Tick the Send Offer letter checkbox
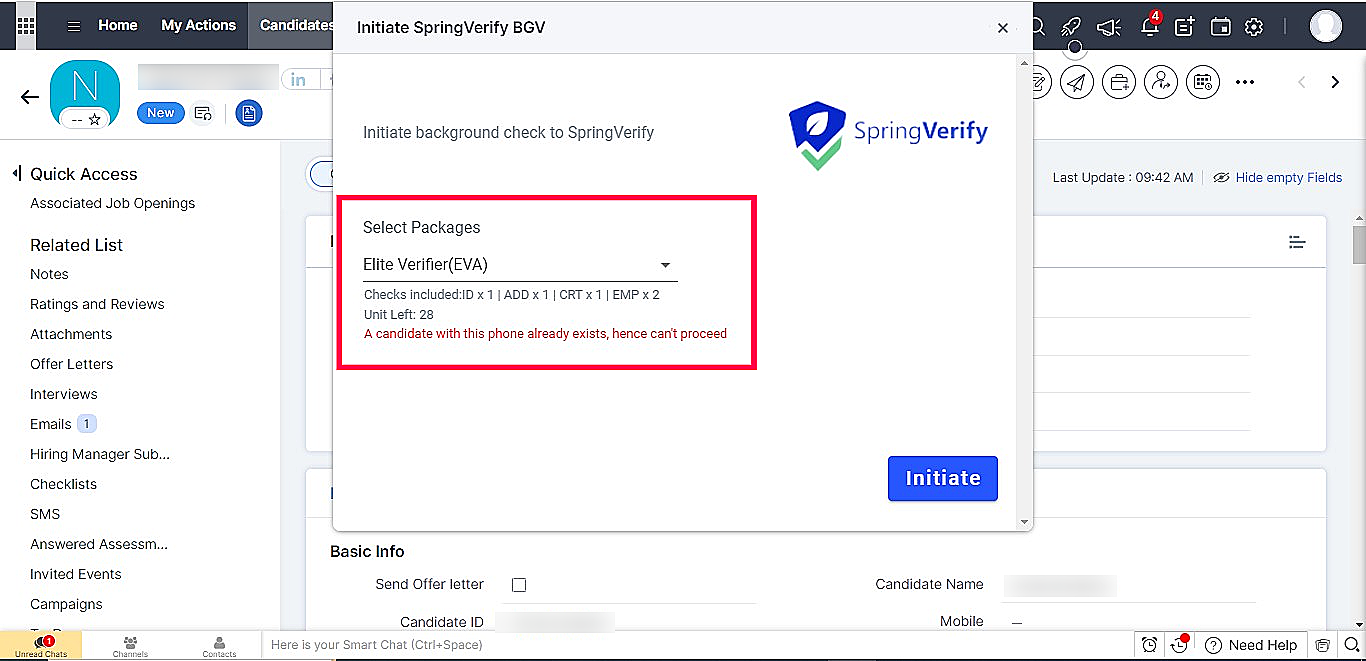1366x661 pixels. point(519,585)
